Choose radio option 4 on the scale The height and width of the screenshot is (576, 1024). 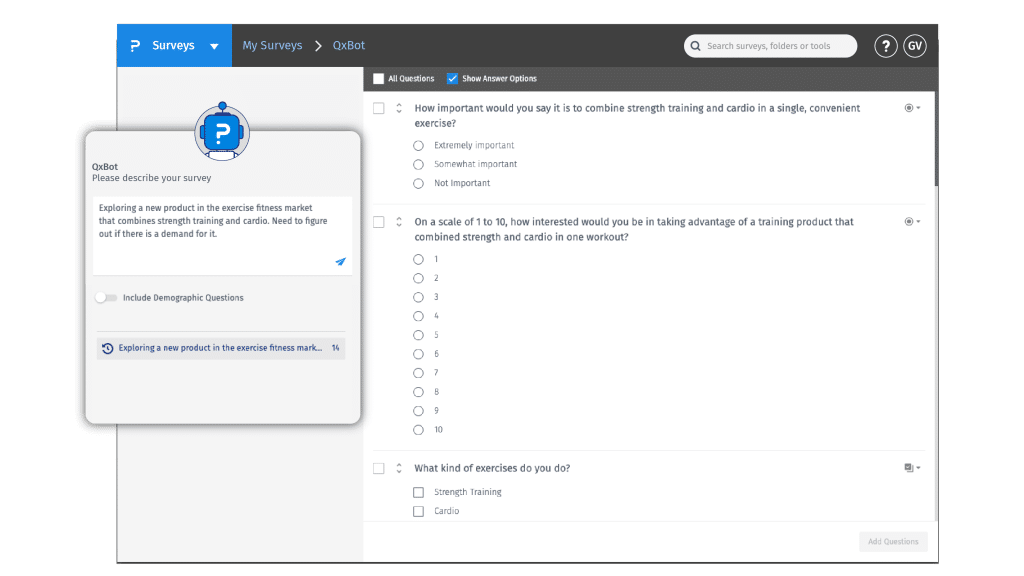coord(419,316)
